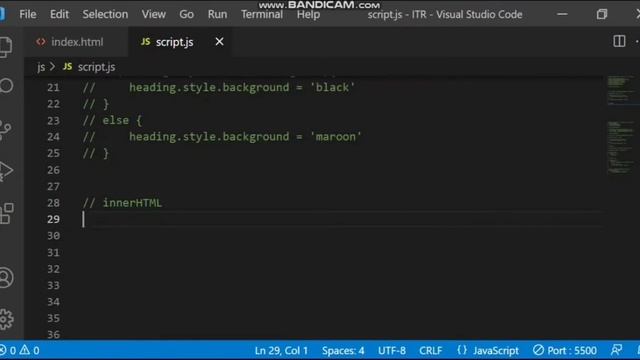Screen dimensions: 640x360
Task: Click the '// innerHTML' comment line
Action: [122, 203]
